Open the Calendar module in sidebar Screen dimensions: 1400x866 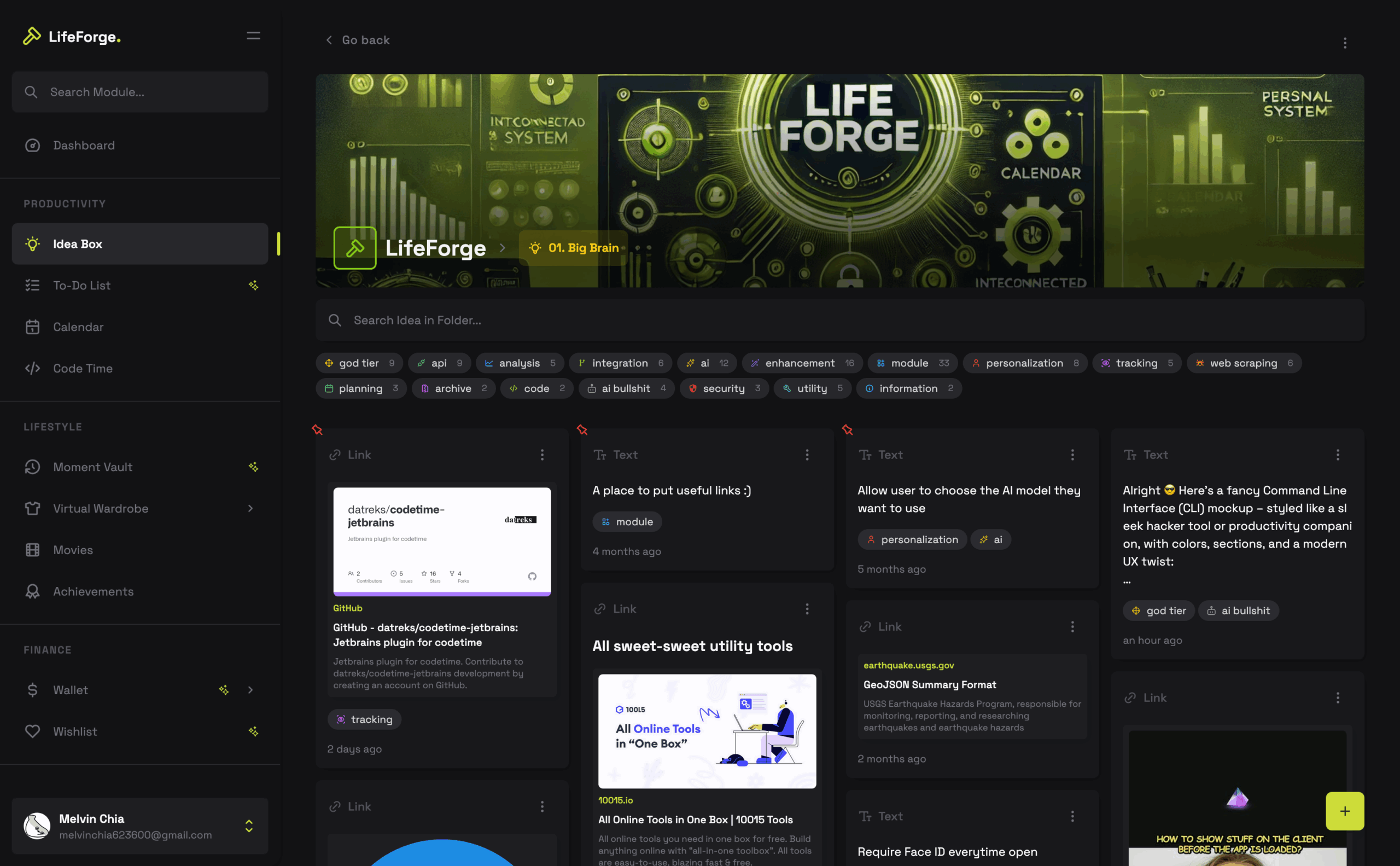tap(78, 327)
